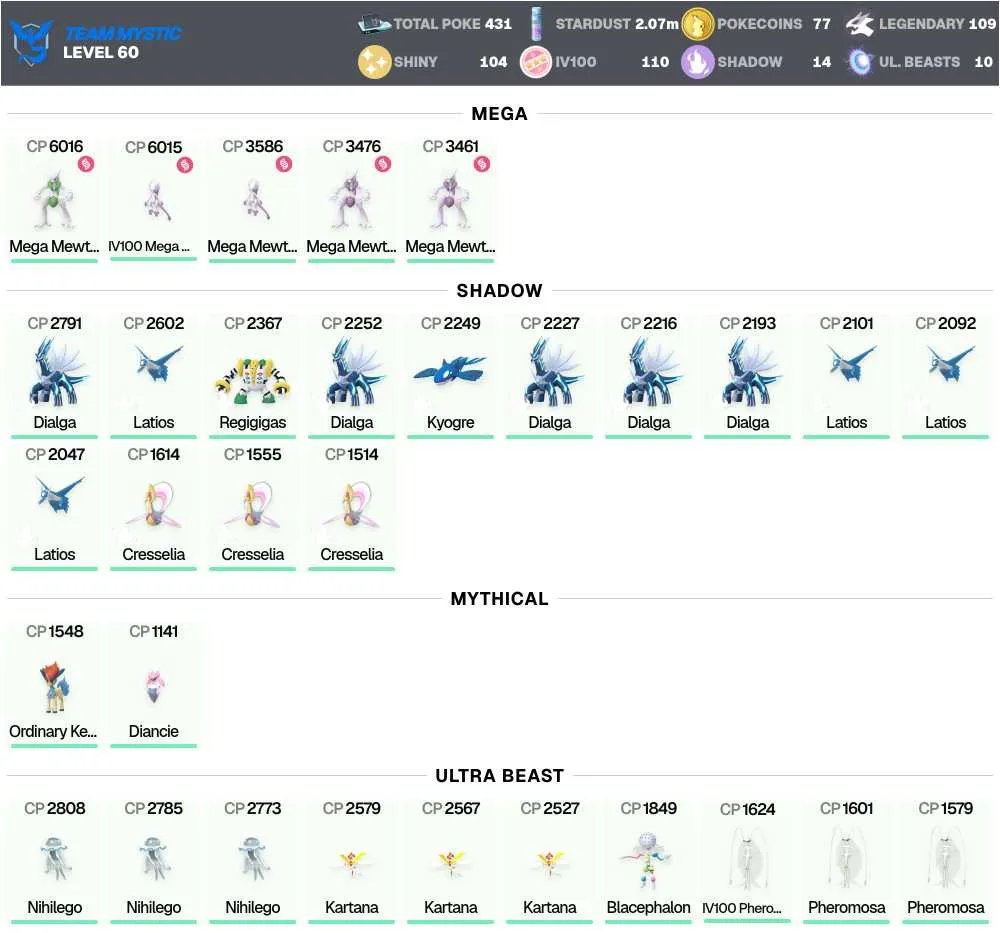
Task: Click the gold Pokecoins coin icon
Action: click(x=697, y=24)
